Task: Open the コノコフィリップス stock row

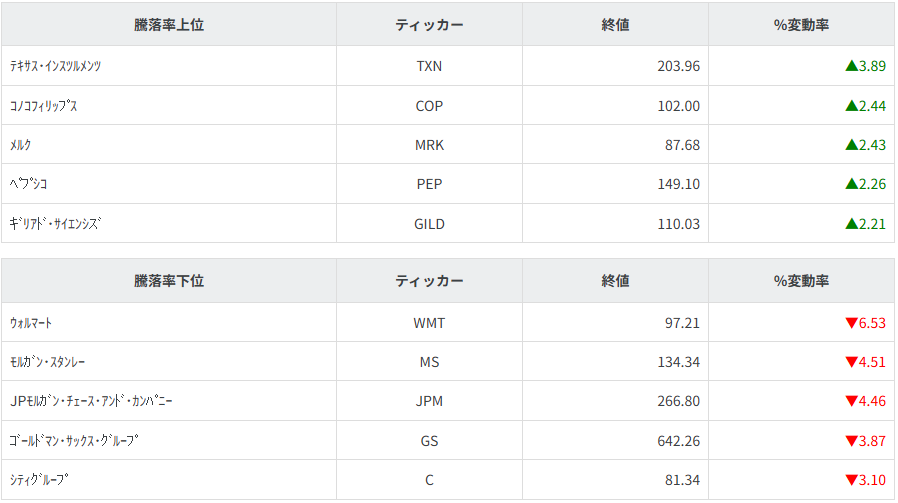Action: click(43, 106)
